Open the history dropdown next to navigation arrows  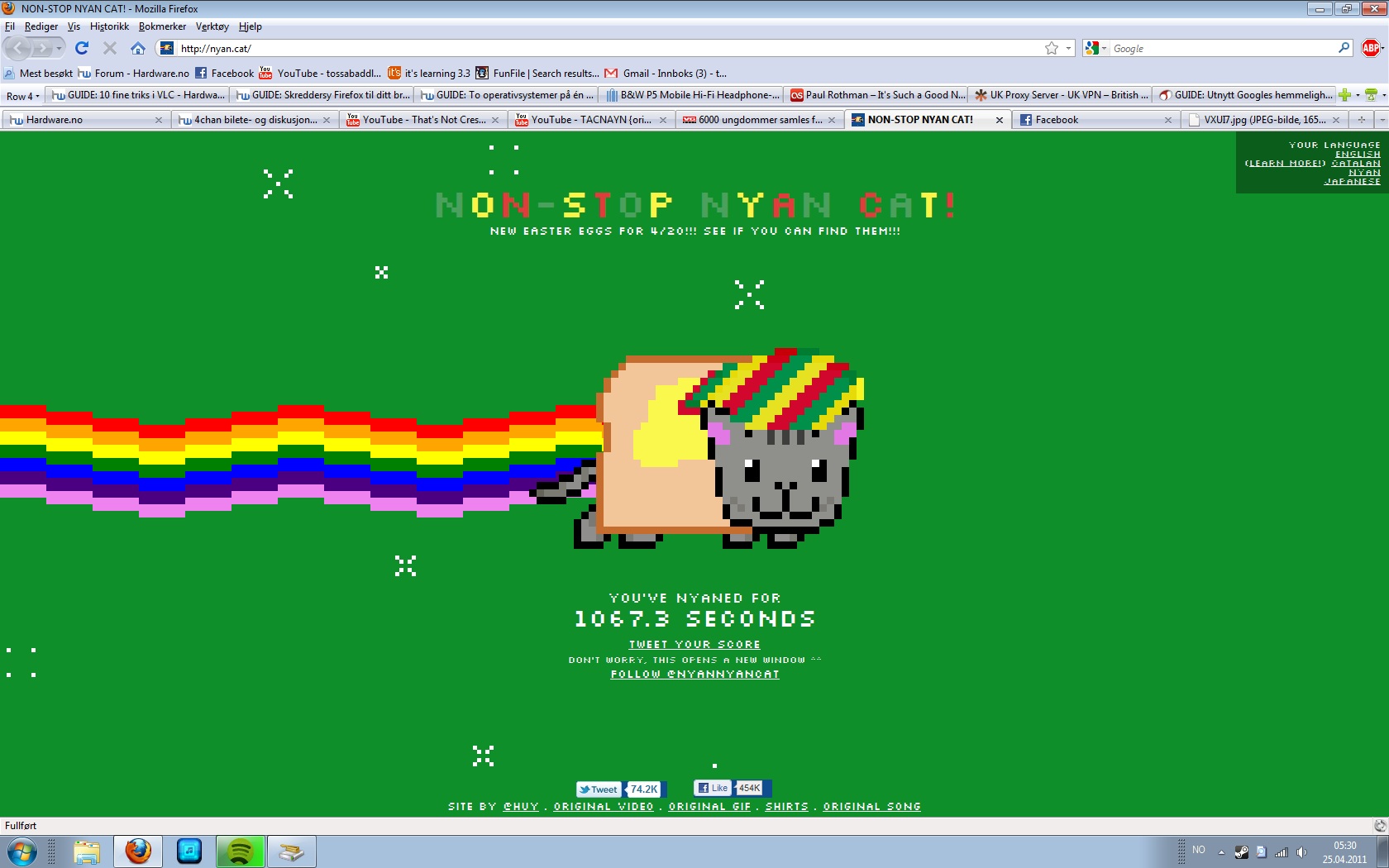click(59, 49)
